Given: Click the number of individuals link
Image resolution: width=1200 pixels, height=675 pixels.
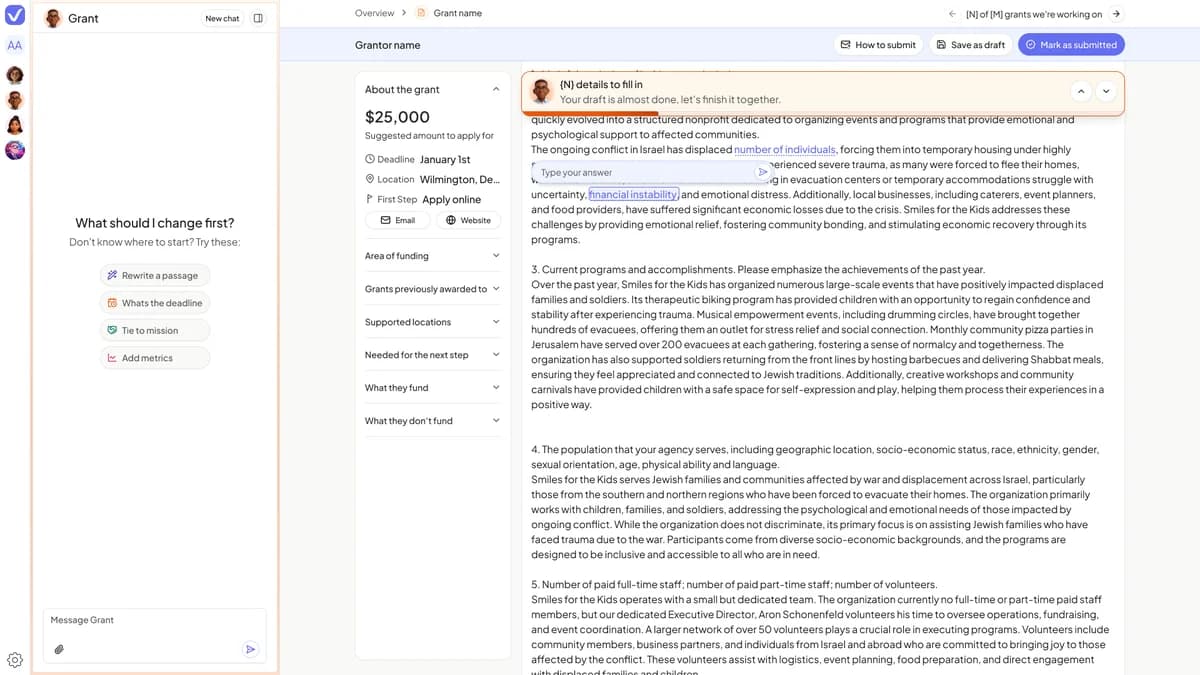Looking at the screenshot, I should [785, 150].
